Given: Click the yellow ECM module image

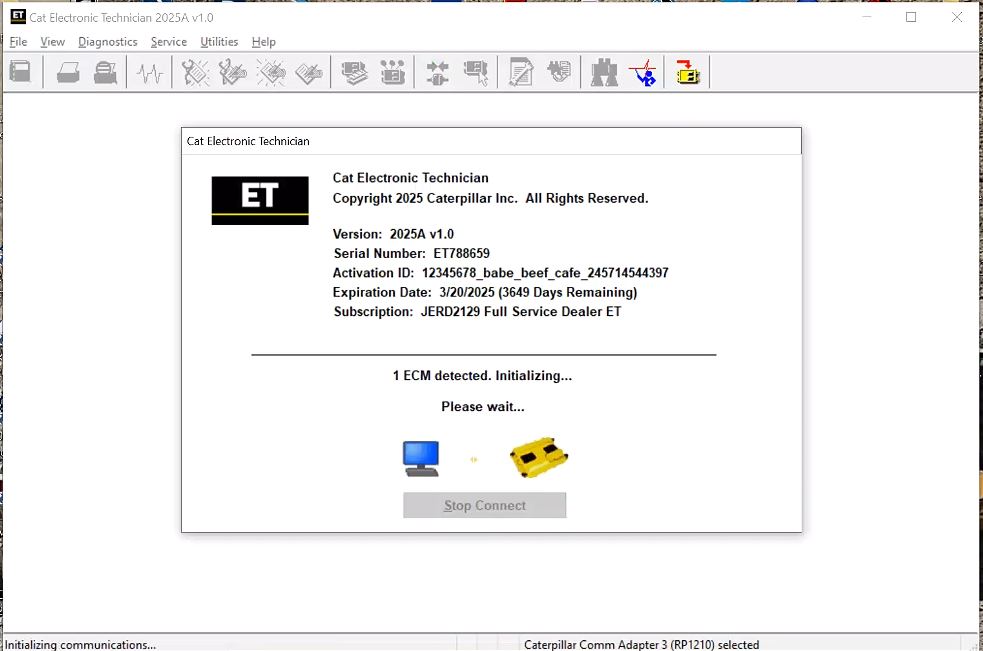Looking at the screenshot, I should click(539, 457).
